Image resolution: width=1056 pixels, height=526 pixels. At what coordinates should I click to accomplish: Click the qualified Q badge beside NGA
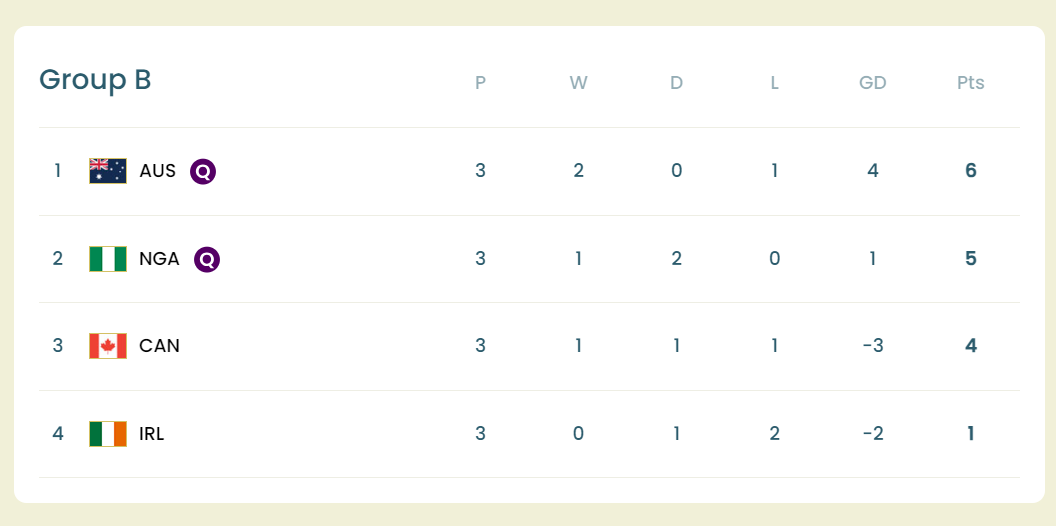(x=206, y=259)
